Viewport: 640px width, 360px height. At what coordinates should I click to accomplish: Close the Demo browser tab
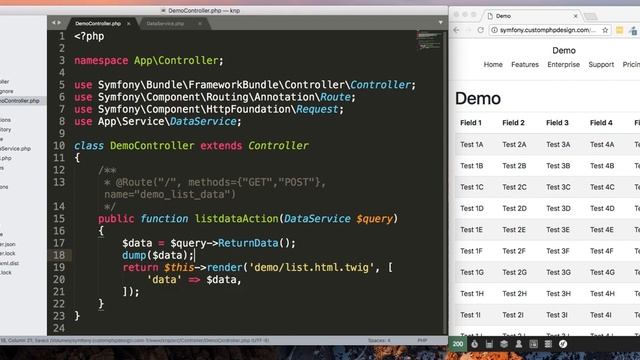[575, 16]
